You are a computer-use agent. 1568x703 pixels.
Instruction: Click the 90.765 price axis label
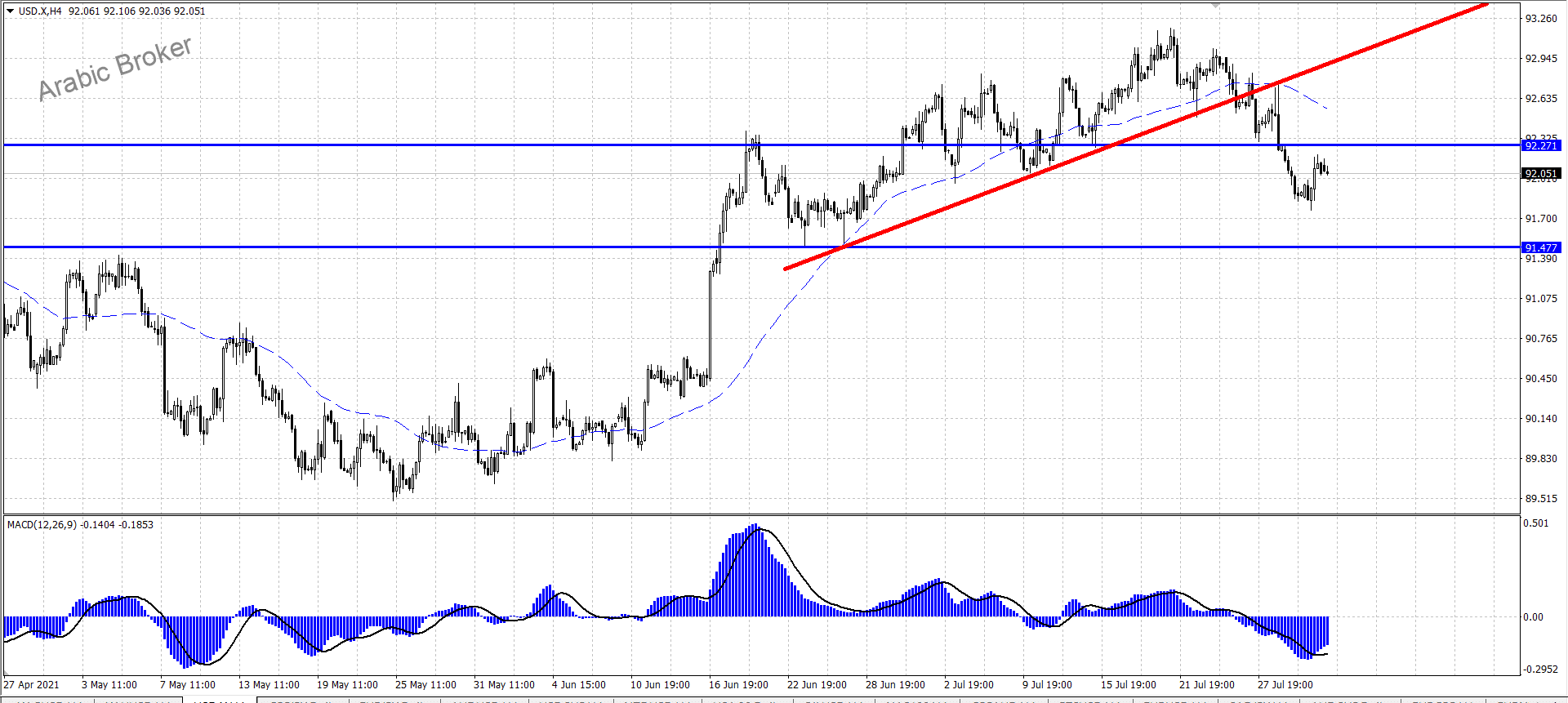1541,339
